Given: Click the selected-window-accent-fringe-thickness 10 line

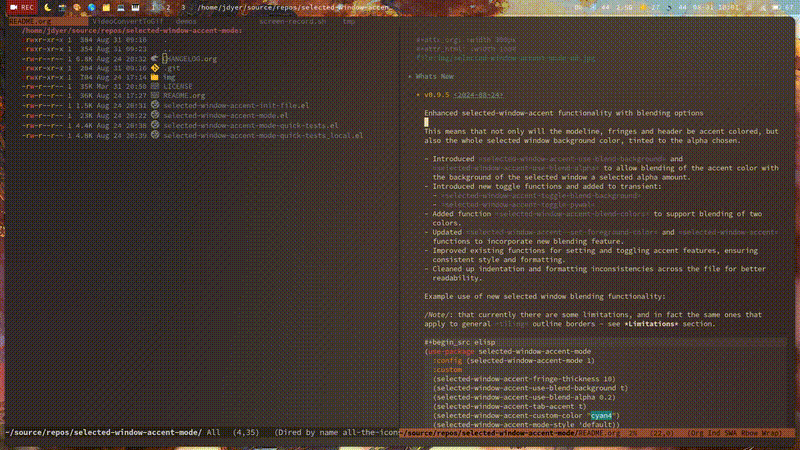Looking at the screenshot, I should click(x=524, y=379).
